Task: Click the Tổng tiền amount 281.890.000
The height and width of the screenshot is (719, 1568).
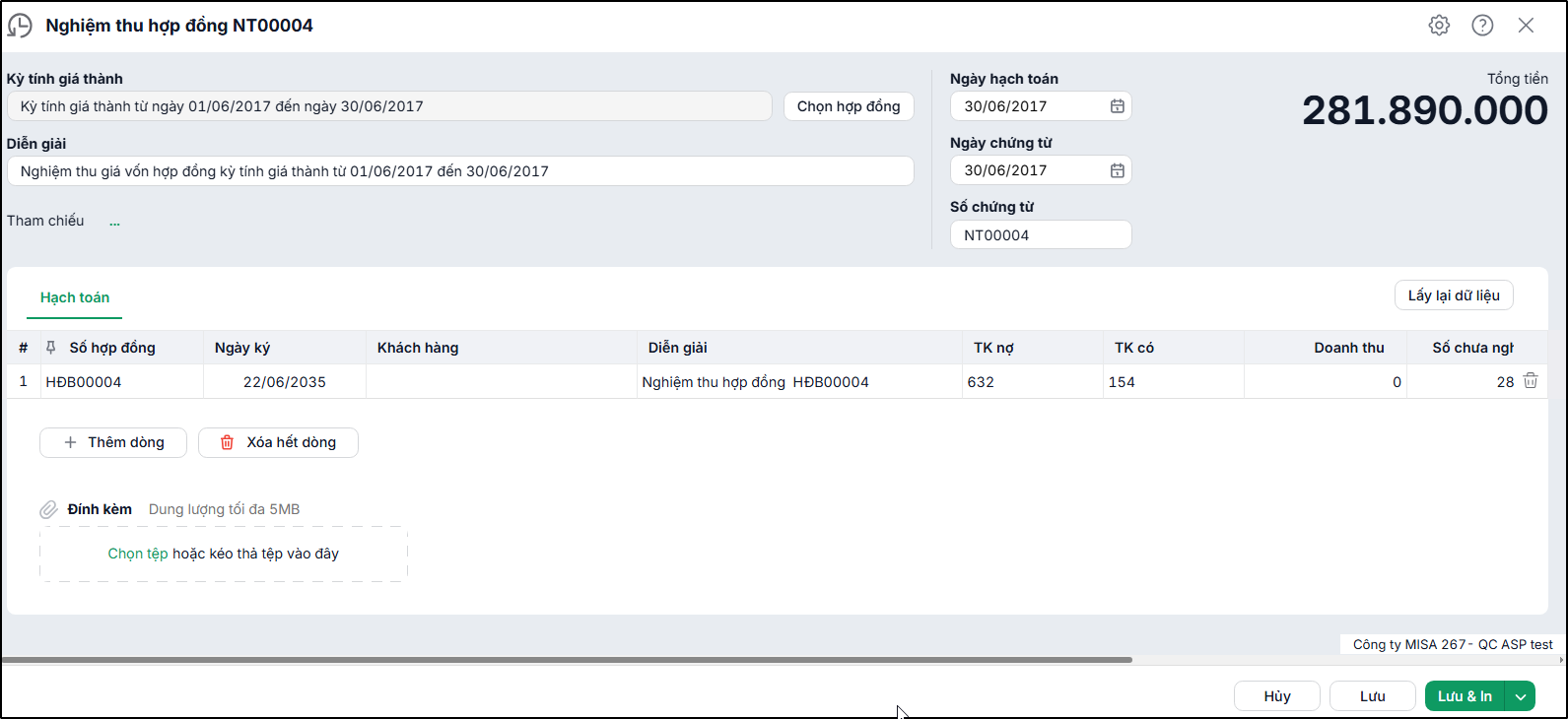Action: 1425,110
